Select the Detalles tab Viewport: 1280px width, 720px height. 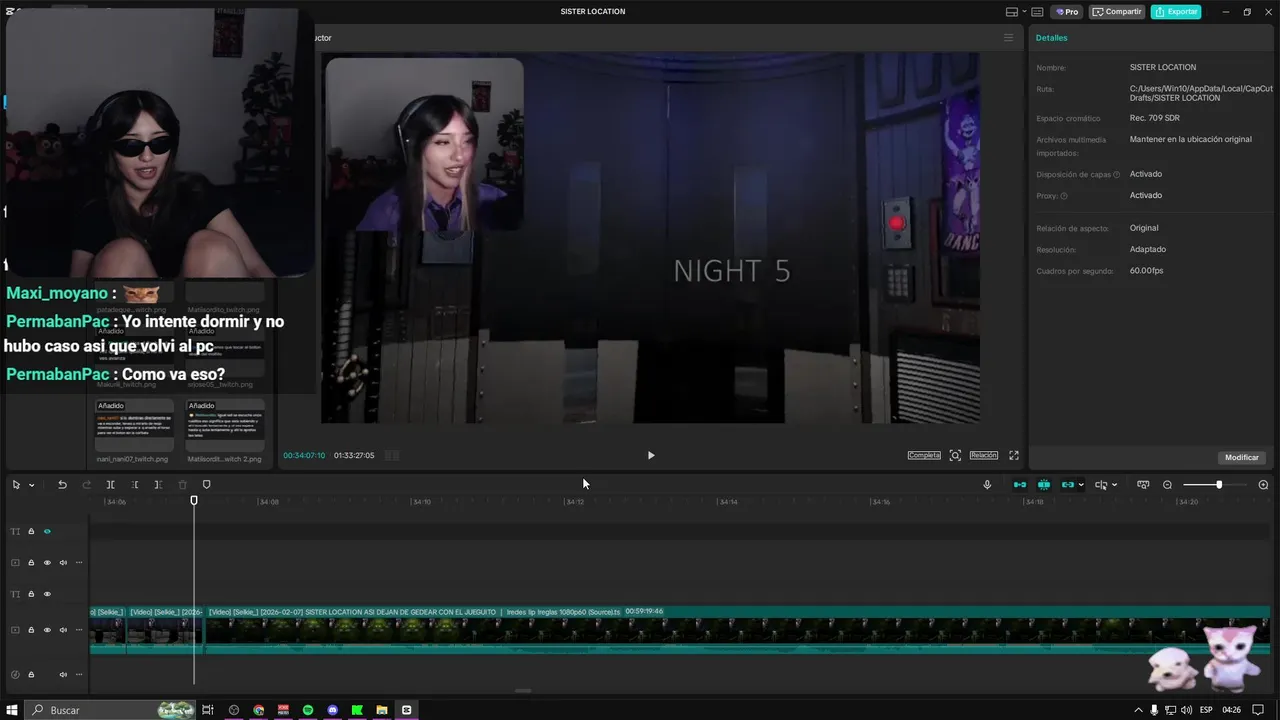1051,38
